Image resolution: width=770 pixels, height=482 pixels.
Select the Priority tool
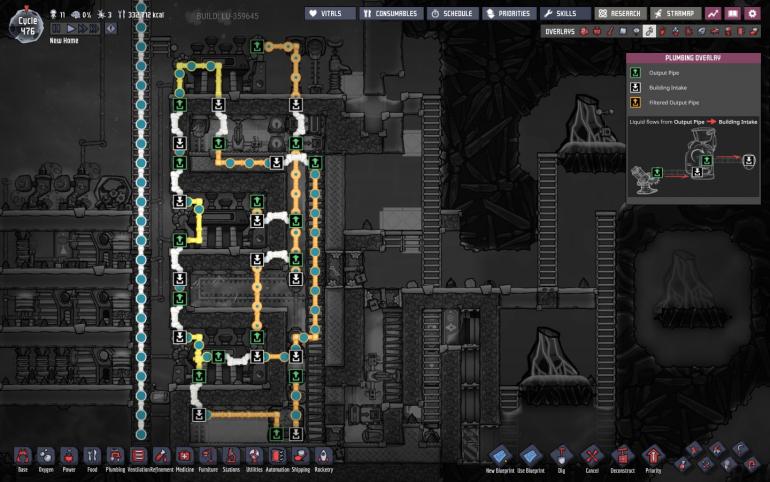coord(653,460)
